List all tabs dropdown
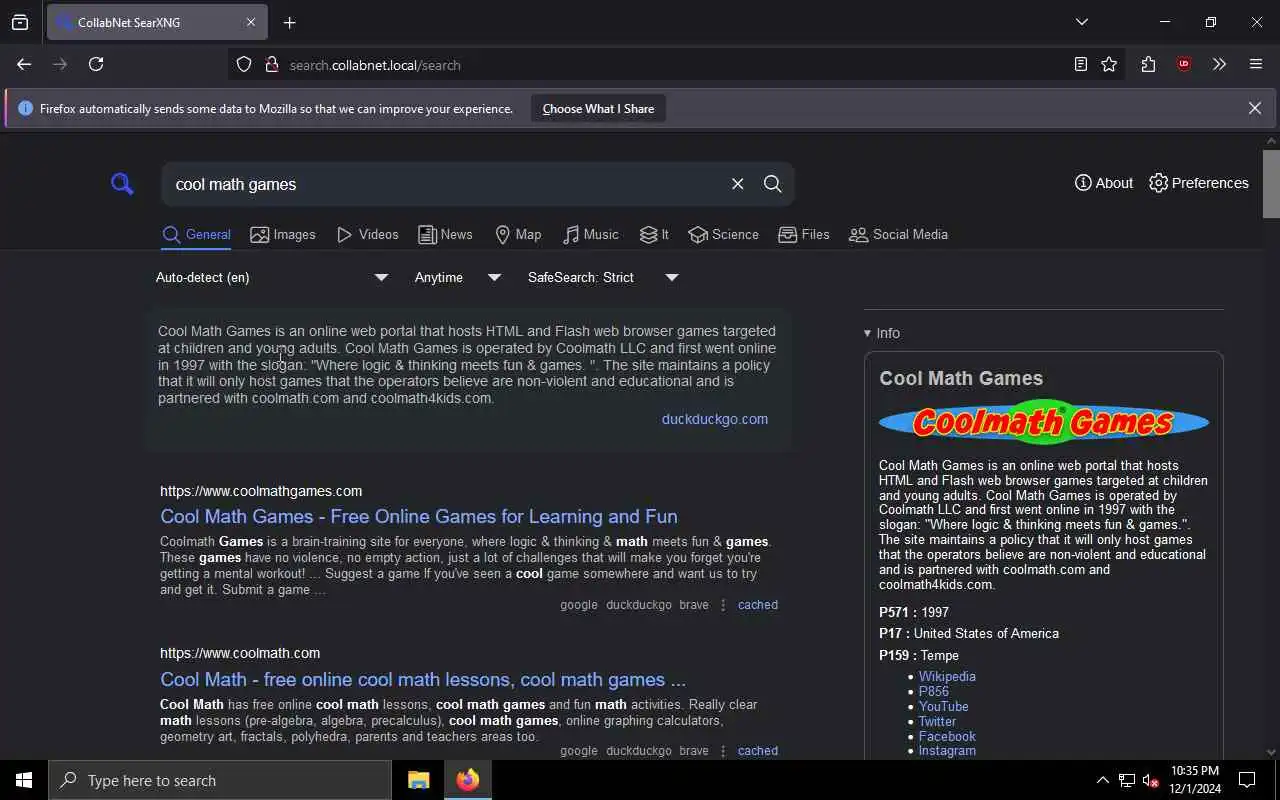 [1082, 22]
